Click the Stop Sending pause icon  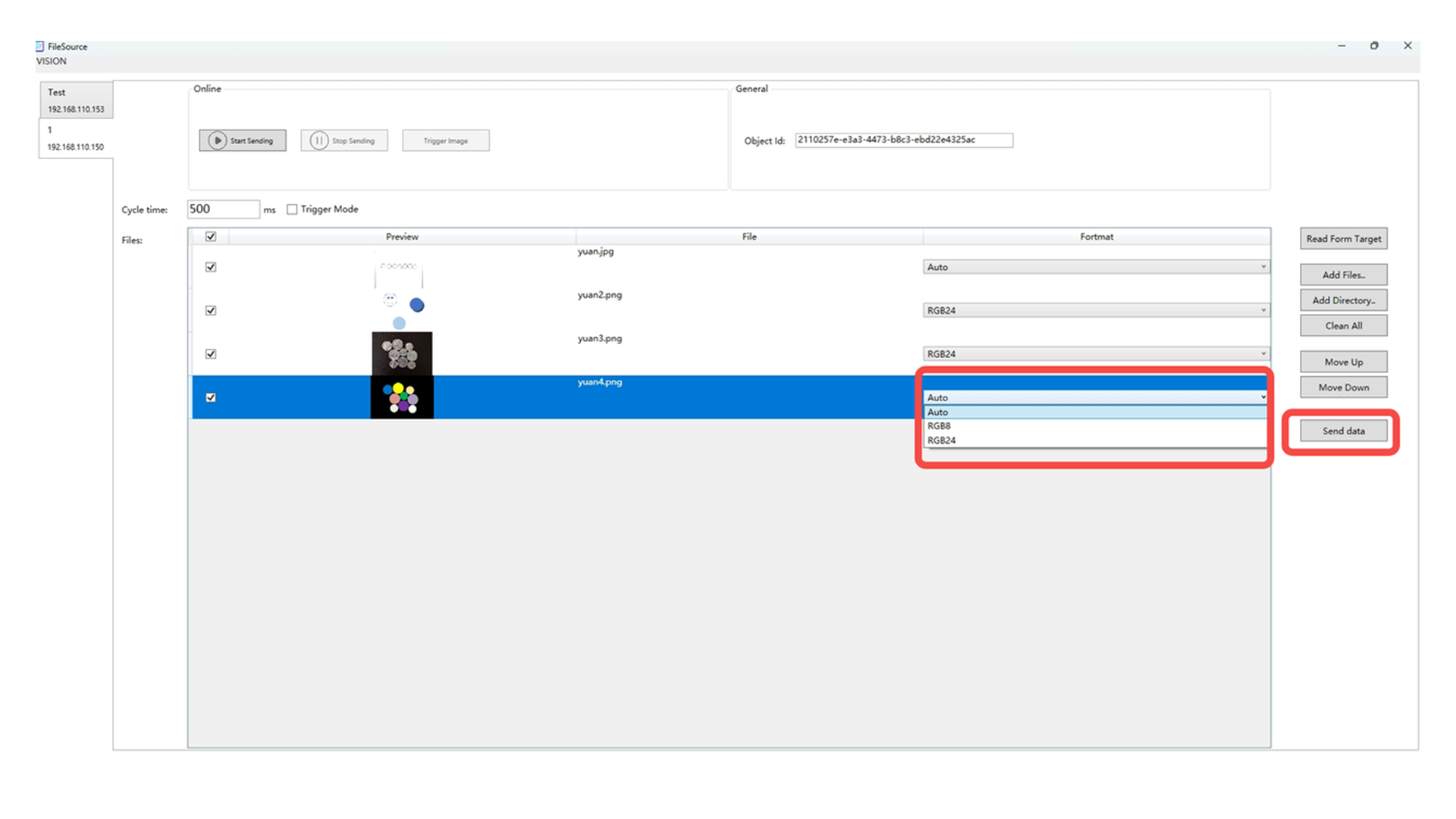coord(319,140)
